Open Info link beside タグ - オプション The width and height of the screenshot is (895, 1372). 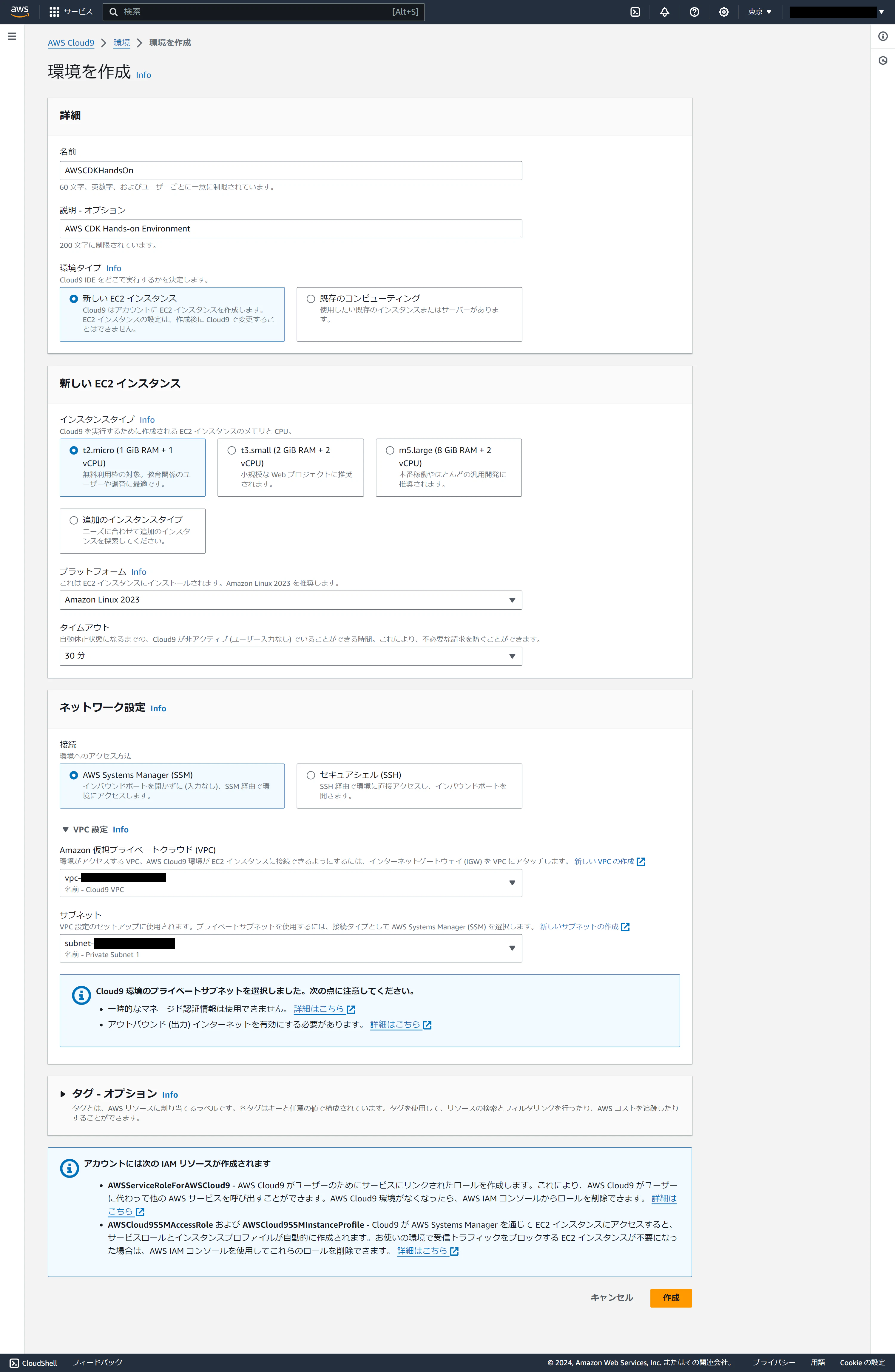click(x=170, y=1095)
